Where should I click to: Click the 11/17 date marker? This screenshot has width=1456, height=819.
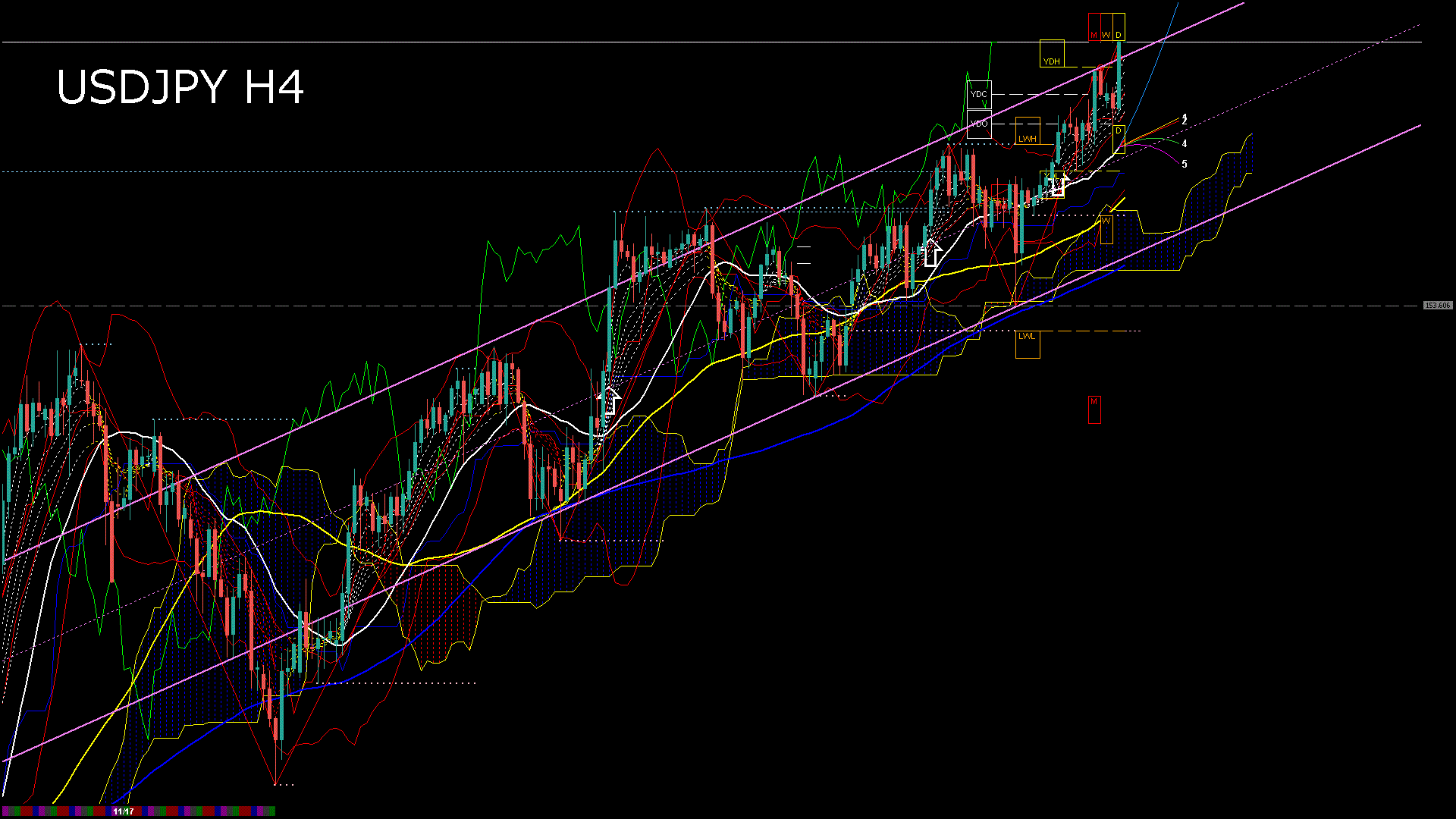(x=123, y=811)
